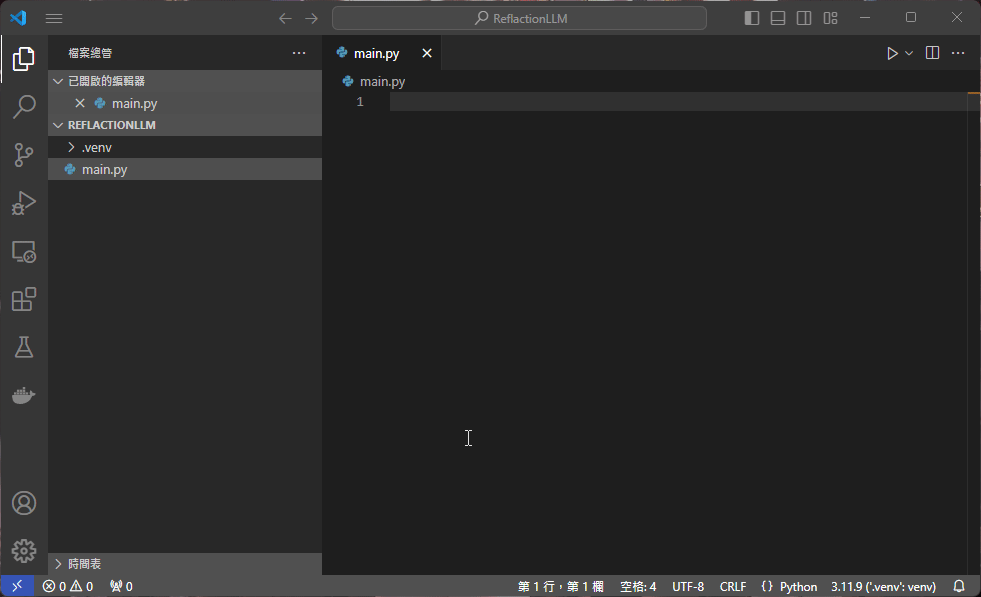Open the Source Control view
The image size is (981, 597).
point(24,155)
